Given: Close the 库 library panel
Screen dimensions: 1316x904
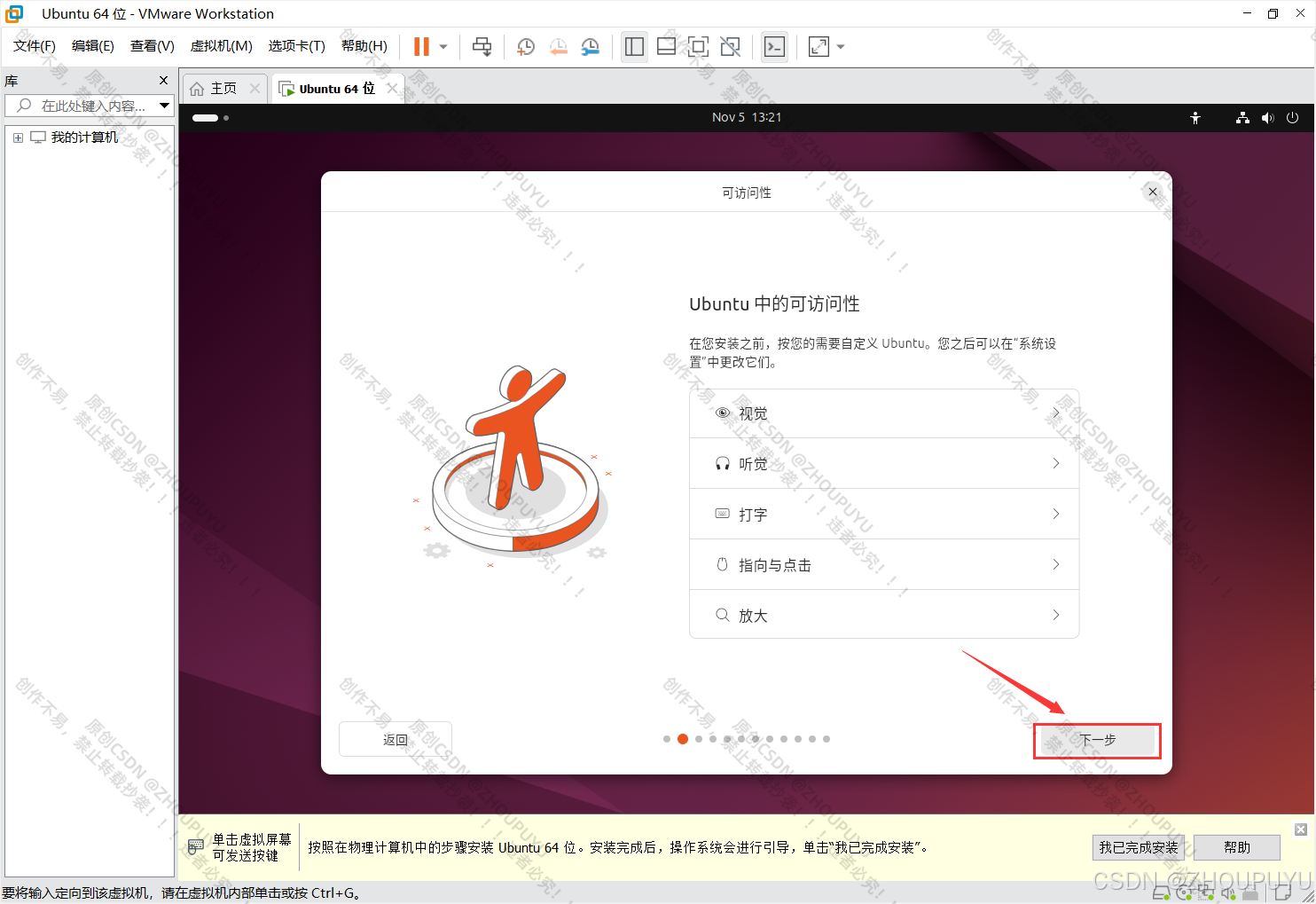Looking at the screenshot, I should coord(163,81).
